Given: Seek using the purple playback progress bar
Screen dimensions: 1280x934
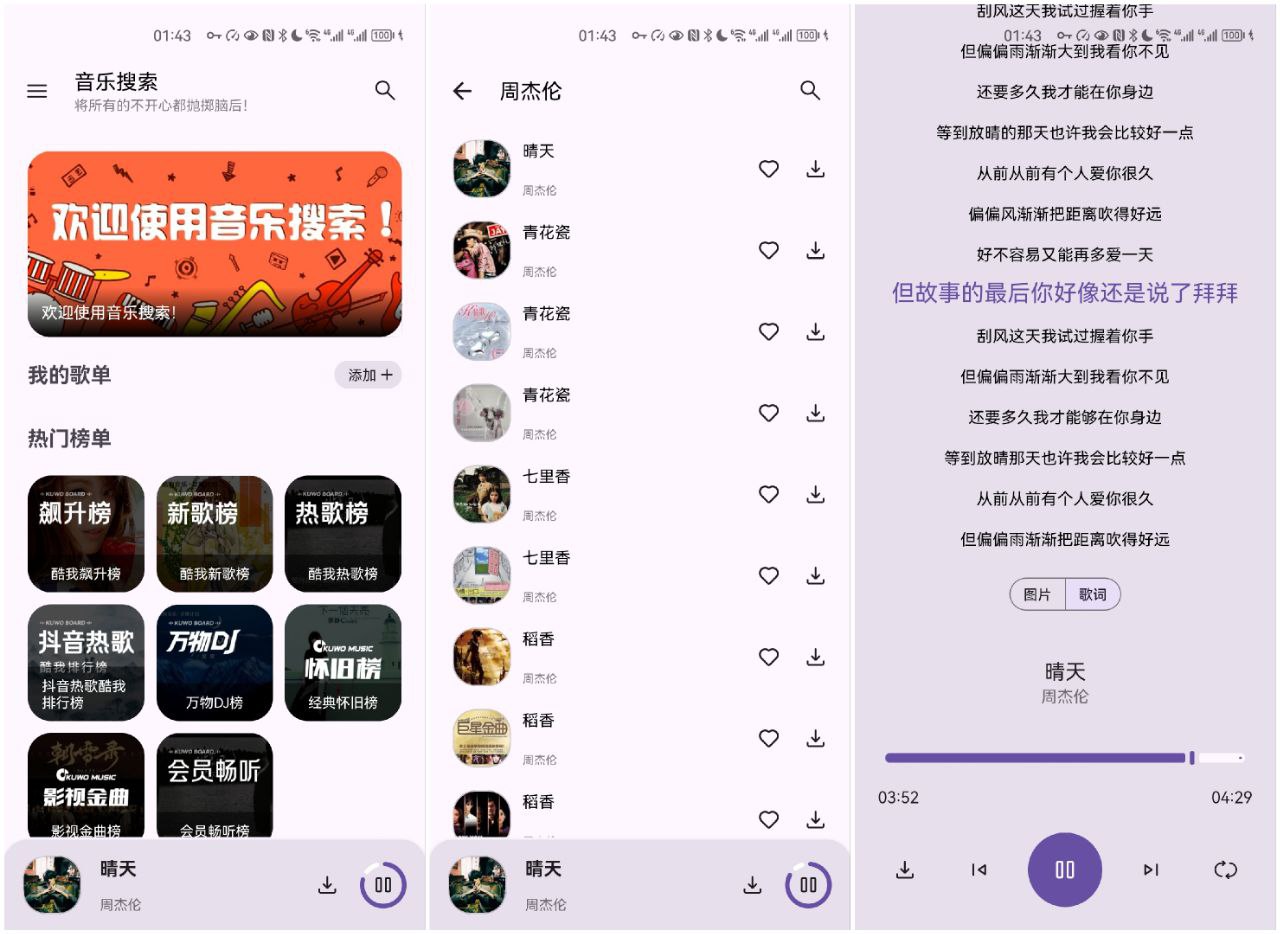Looking at the screenshot, I should (1065, 758).
